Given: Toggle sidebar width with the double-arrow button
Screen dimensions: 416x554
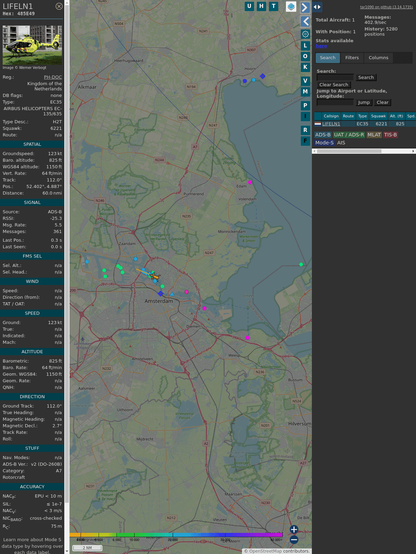Looking at the screenshot, I should point(317,7).
